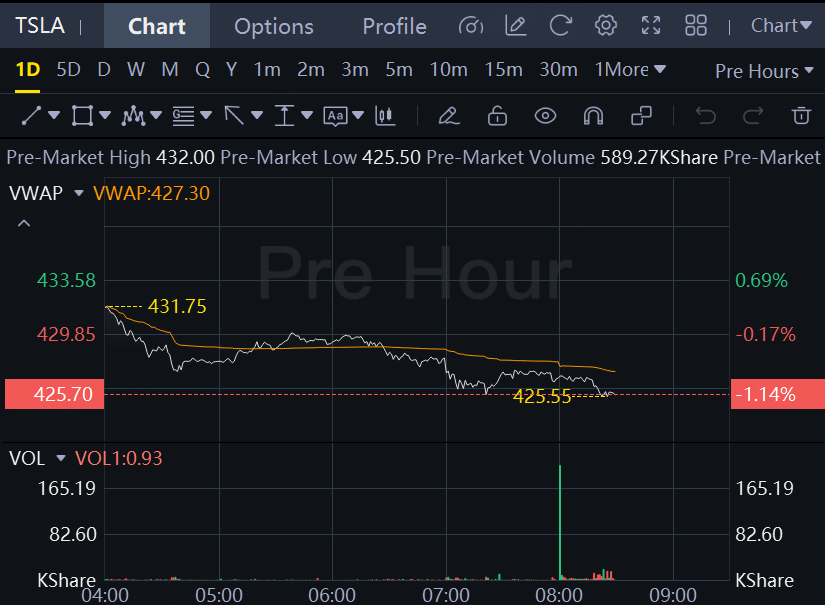
Task: Switch to the Profile tab
Action: (x=395, y=26)
